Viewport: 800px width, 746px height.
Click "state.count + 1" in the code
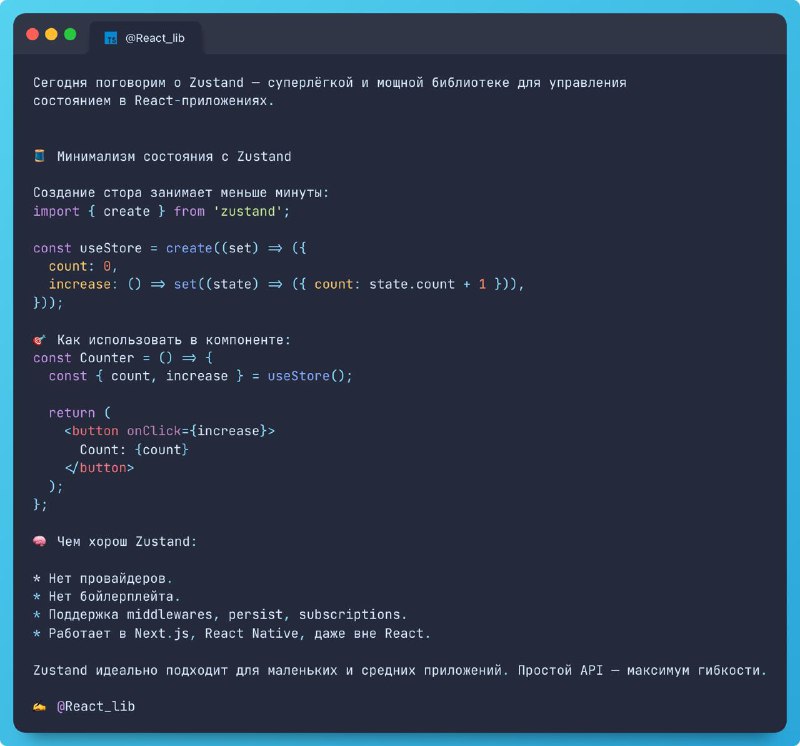428,284
